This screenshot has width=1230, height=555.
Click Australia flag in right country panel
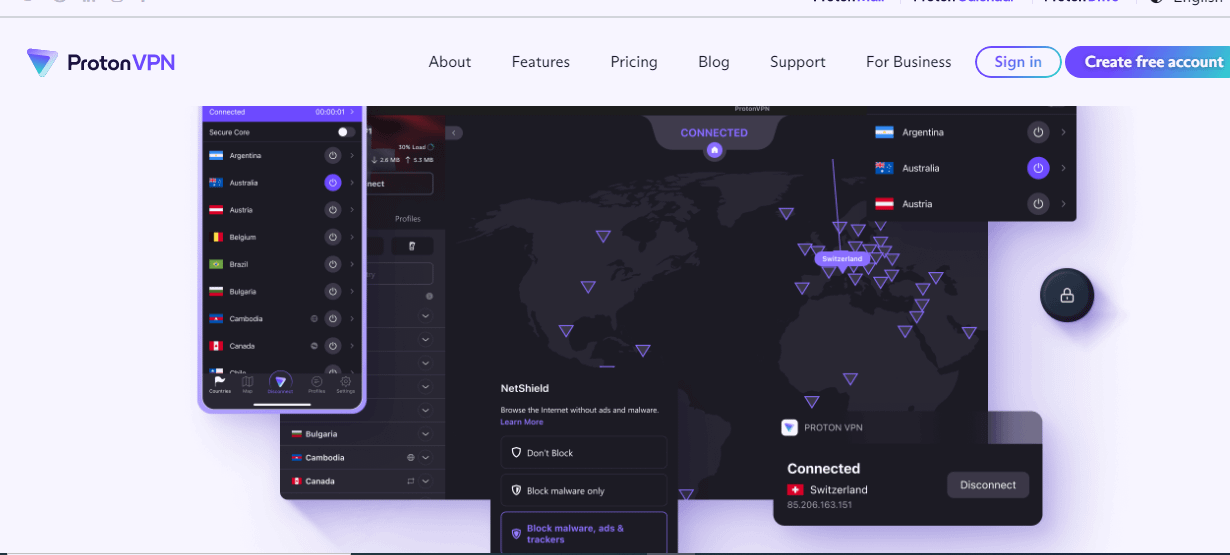pos(884,168)
